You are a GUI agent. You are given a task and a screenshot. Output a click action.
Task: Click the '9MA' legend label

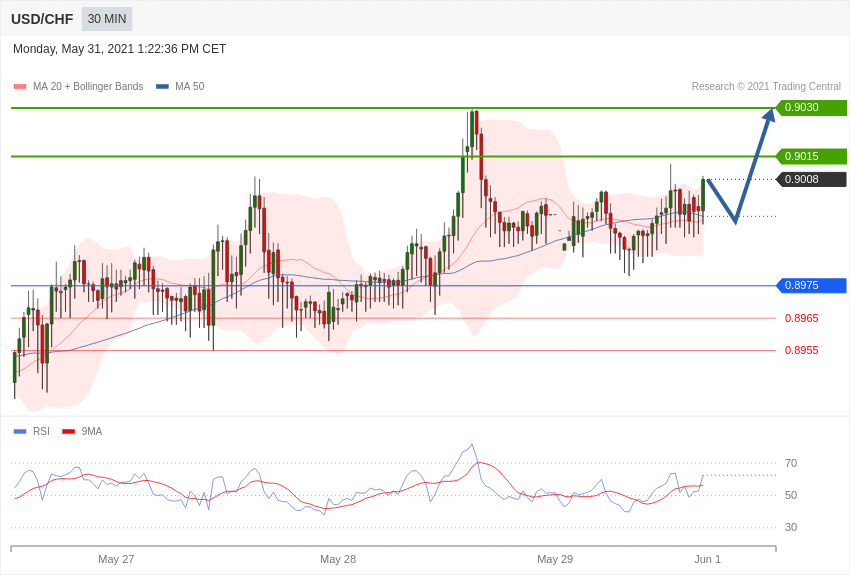(x=92, y=431)
